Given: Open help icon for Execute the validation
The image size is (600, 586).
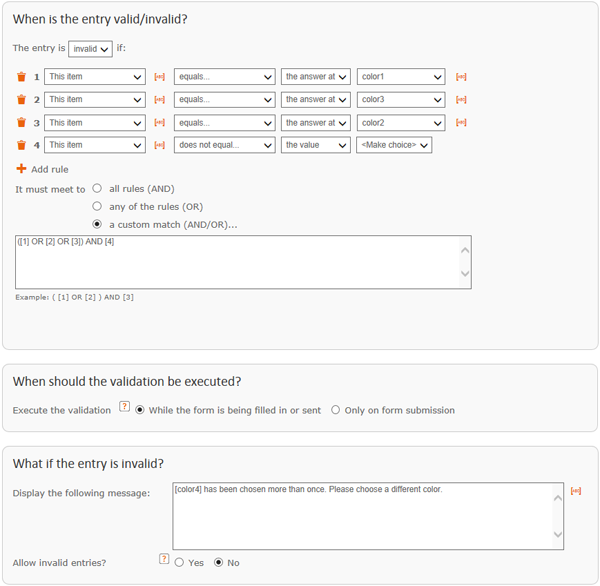Looking at the screenshot, I should (124, 406).
